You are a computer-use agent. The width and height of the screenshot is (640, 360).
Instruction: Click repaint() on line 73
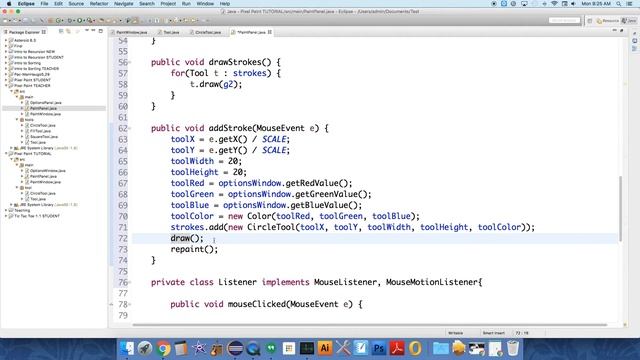tap(194, 249)
